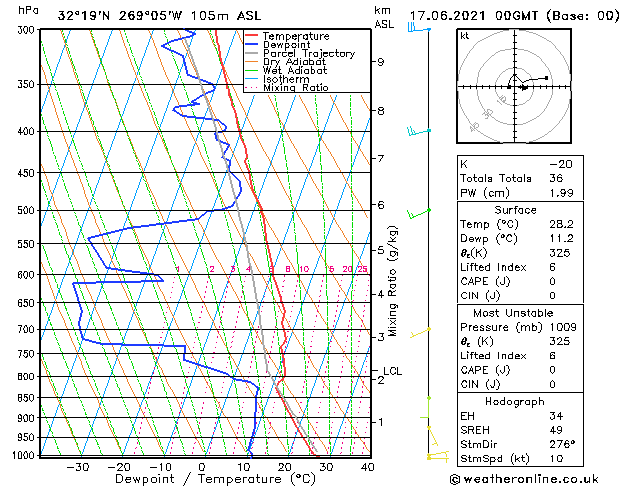
Task: Click the 'Hodograph' section header in table
Action: pos(515,402)
